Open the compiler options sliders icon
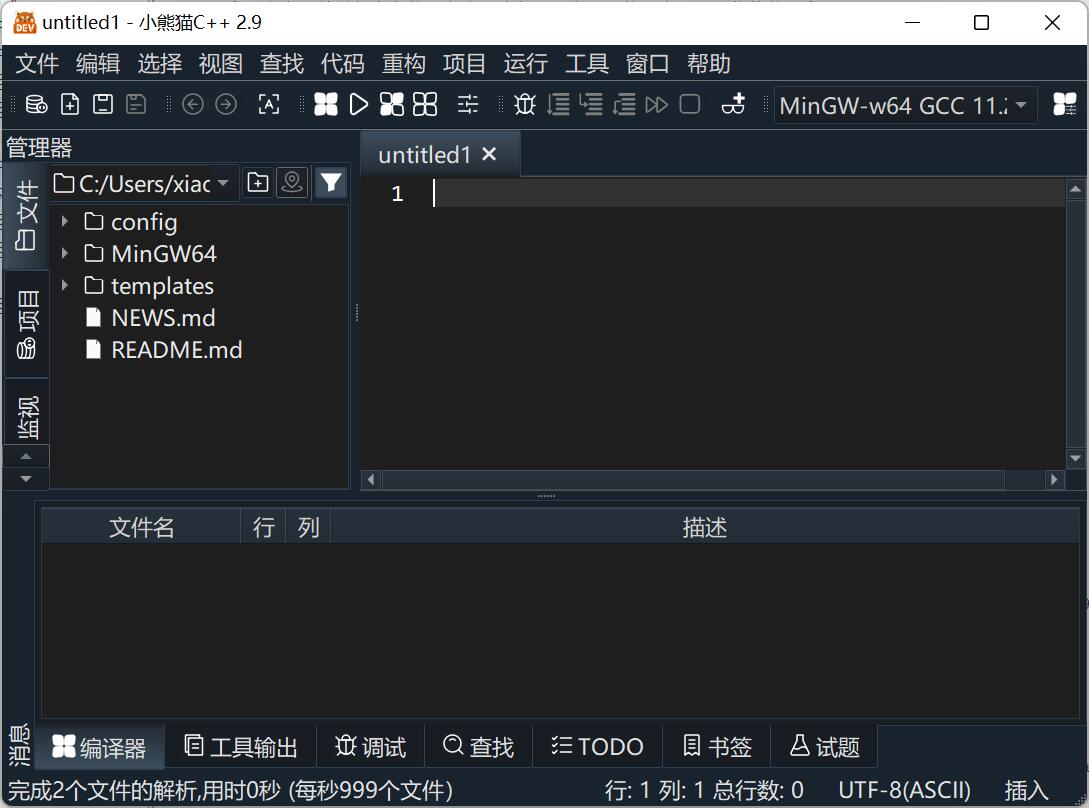Image resolution: width=1089 pixels, height=808 pixels. pyautogui.click(x=467, y=104)
